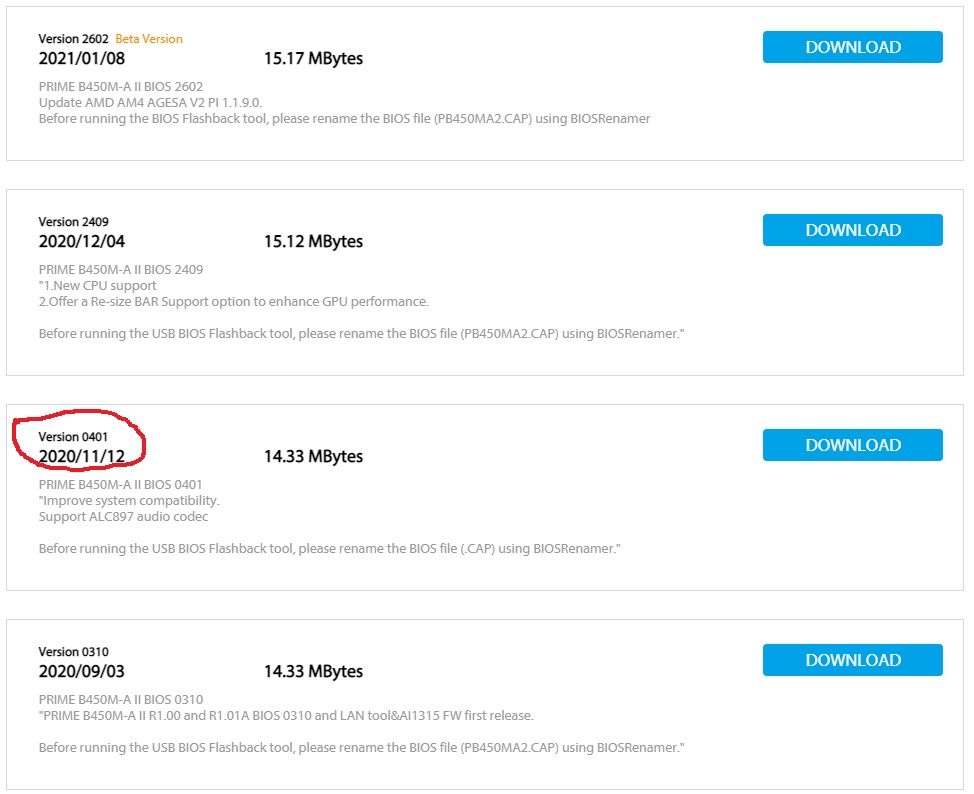
Task: Click the 15.12 MBytes file size
Action: click(x=313, y=241)
